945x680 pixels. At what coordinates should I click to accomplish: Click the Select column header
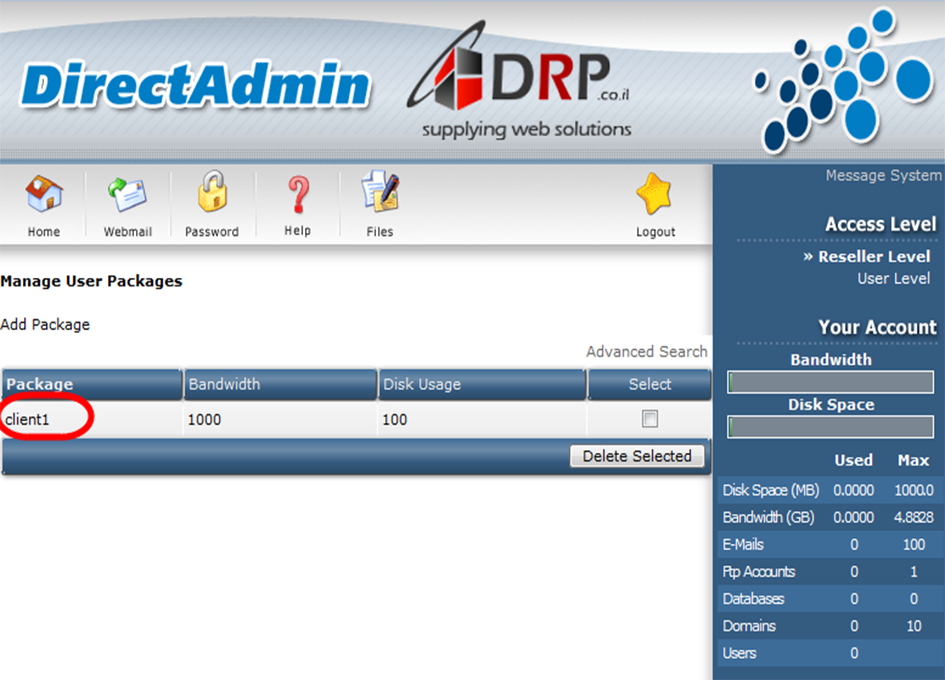click(x=650, y=385)
